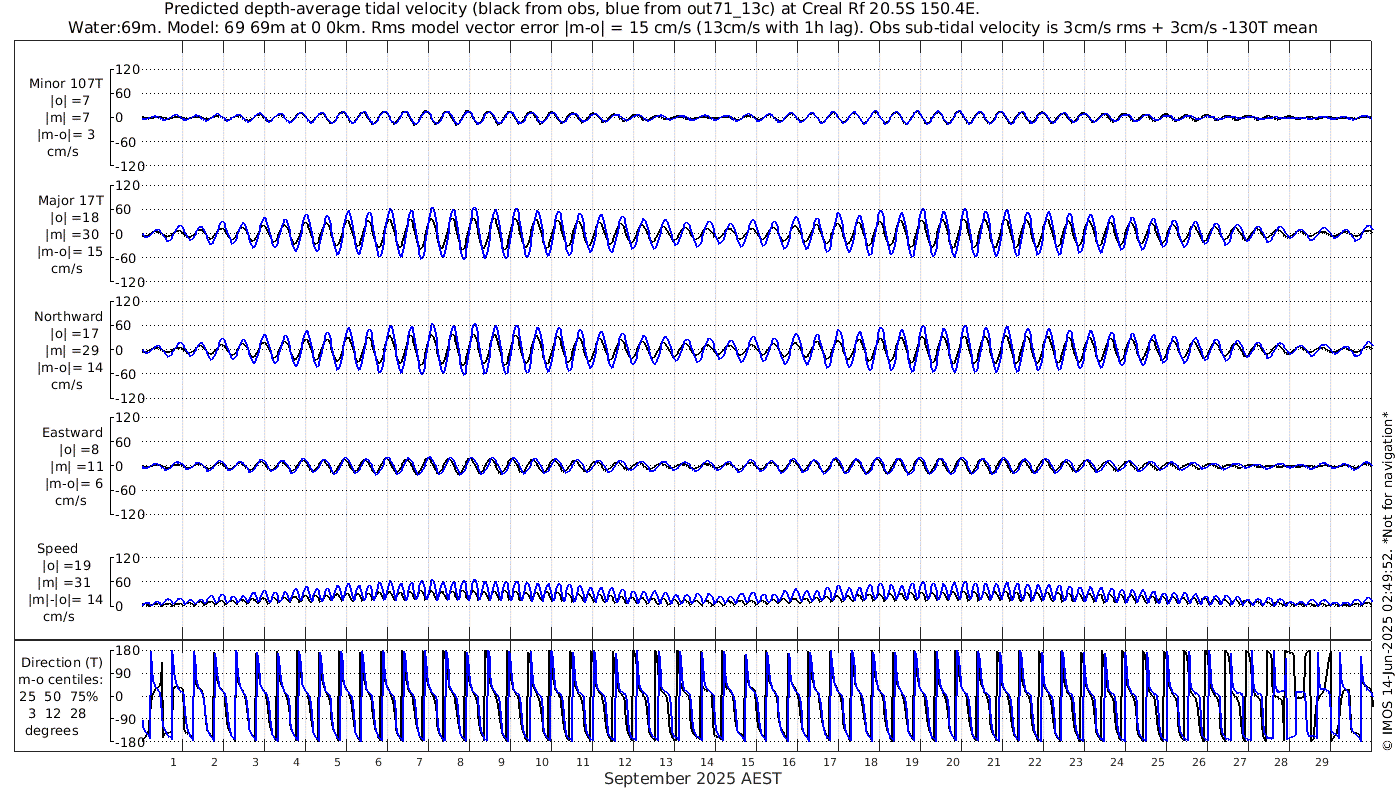Click the '|m| =11' value
Image resolution: width=1400 pixels, height=800 pixels.
(75, 467)
